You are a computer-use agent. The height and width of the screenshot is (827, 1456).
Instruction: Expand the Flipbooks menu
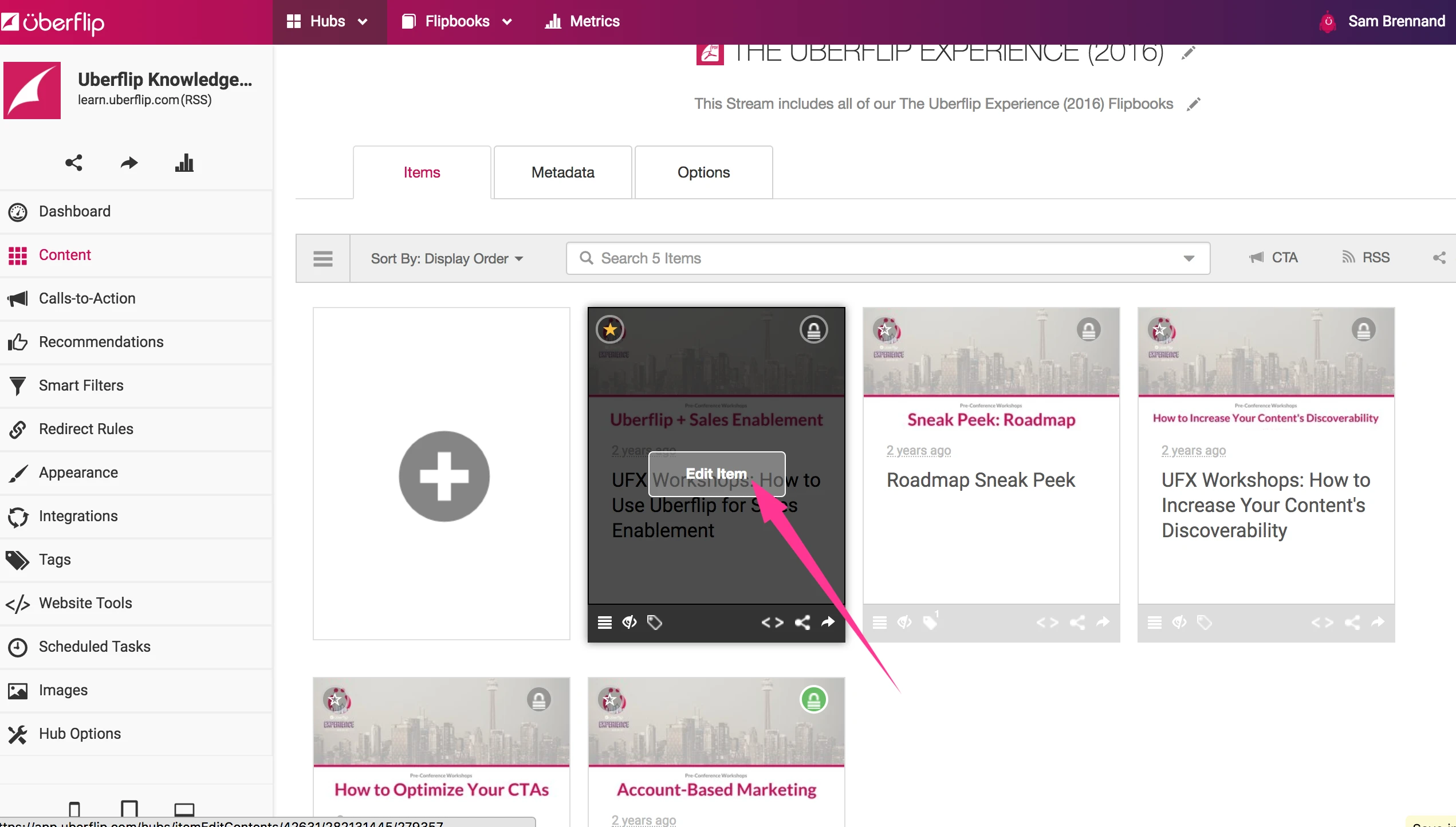457,22
